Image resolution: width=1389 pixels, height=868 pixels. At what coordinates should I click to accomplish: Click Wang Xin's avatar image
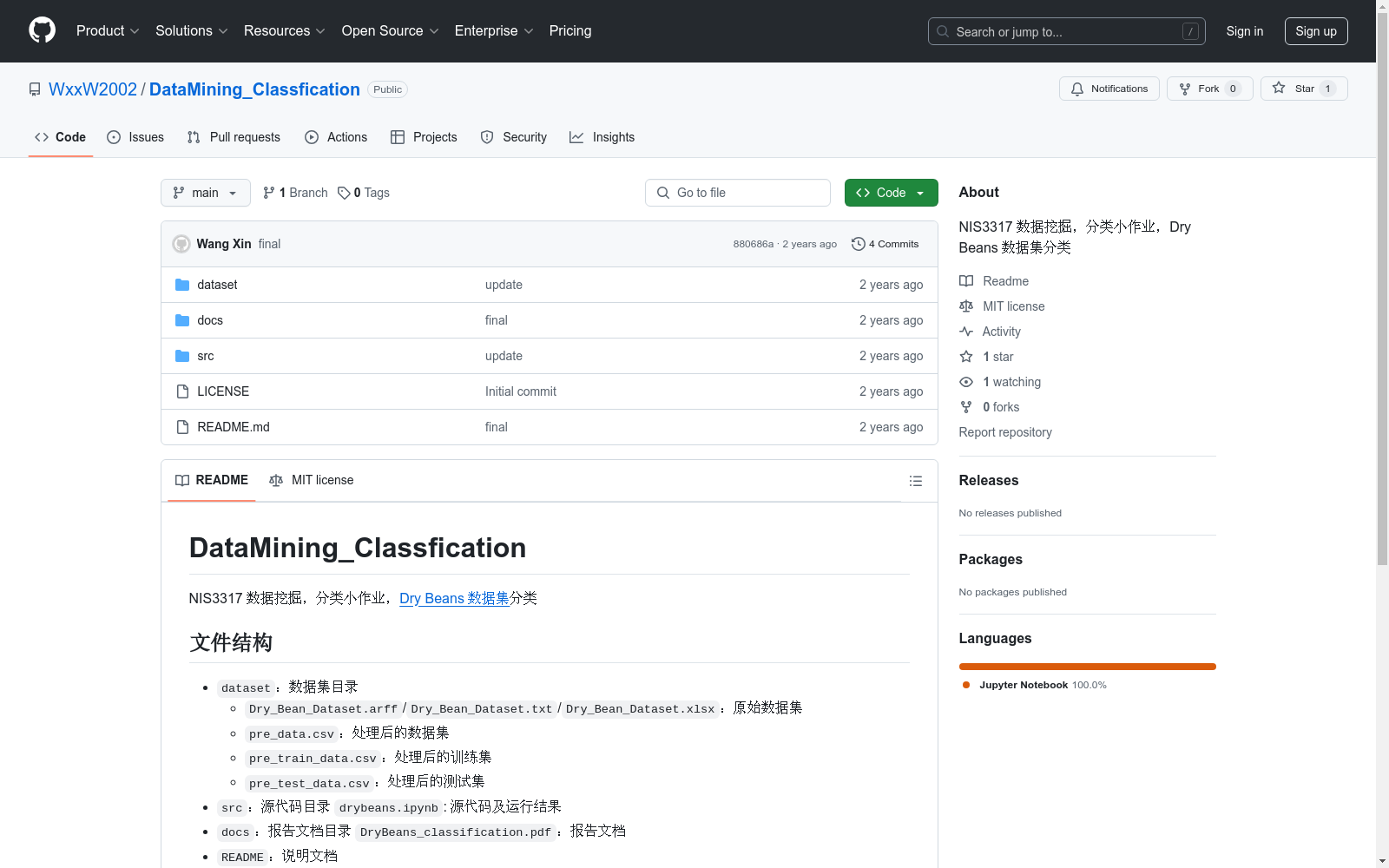(x=181, y=244)
